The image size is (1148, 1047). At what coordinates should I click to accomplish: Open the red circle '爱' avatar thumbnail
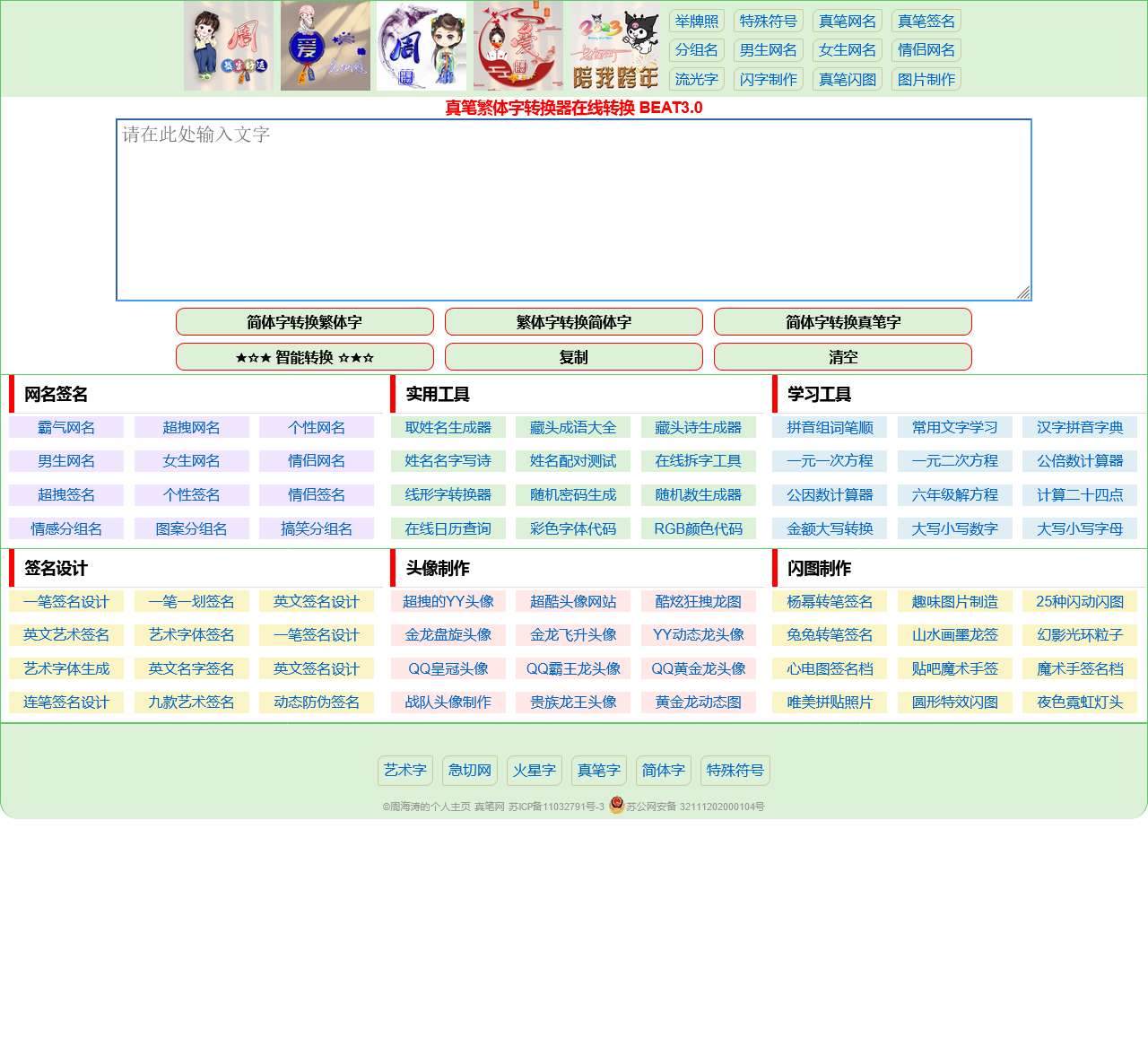click(518, 46)
